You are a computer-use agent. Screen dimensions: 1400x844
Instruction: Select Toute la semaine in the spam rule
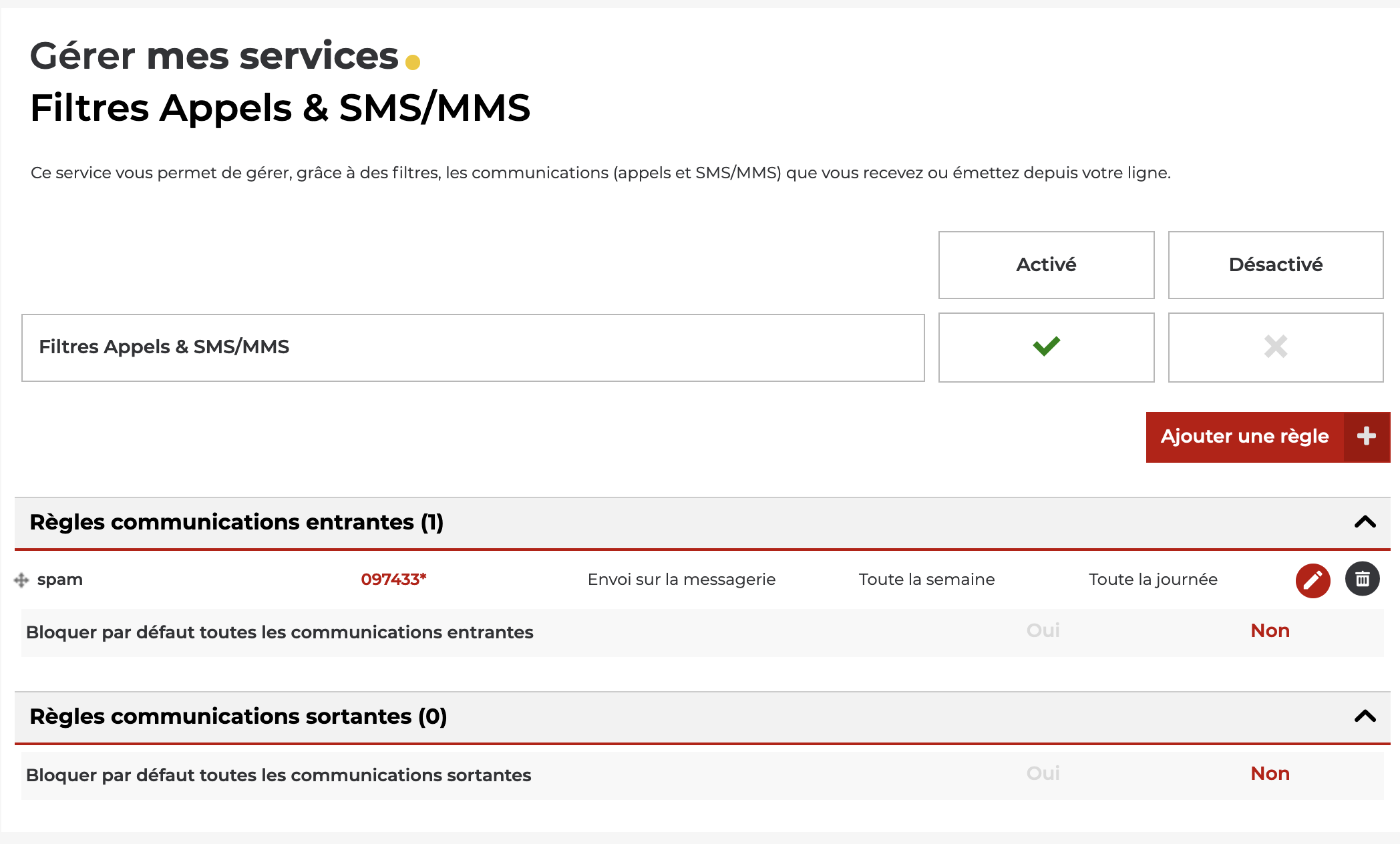coord(926,579)
